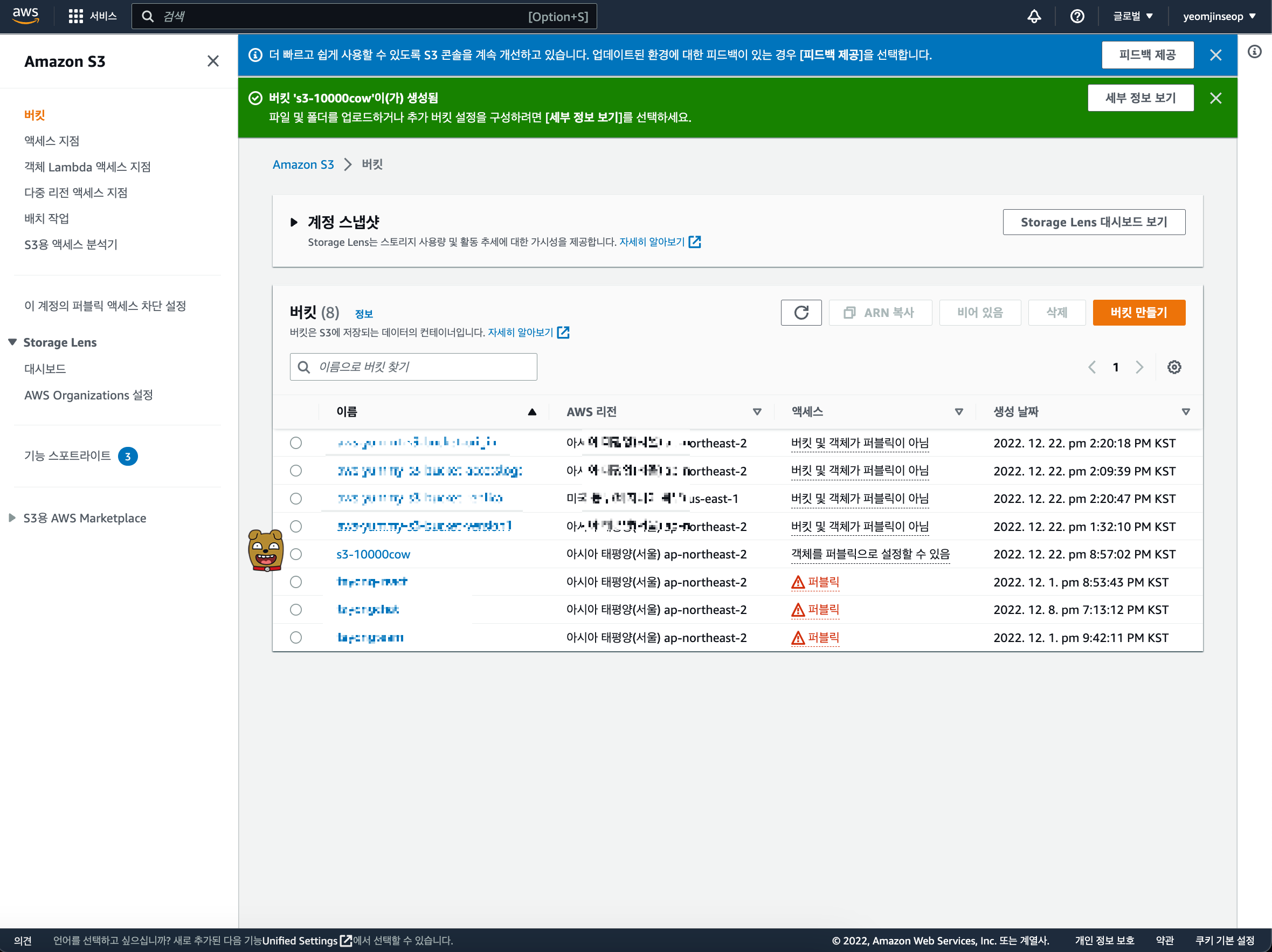1272x952 pixels.
Task: Select the last bucket row radio button
Action: tap(295, 637)
